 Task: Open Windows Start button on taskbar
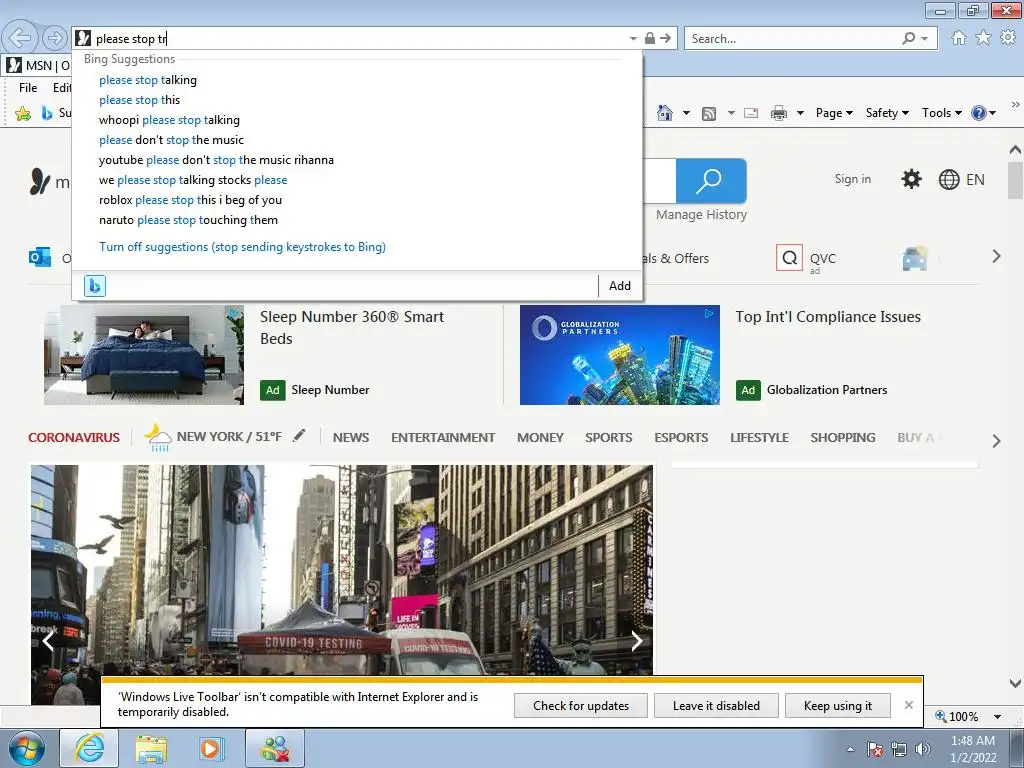pos(27,748)
